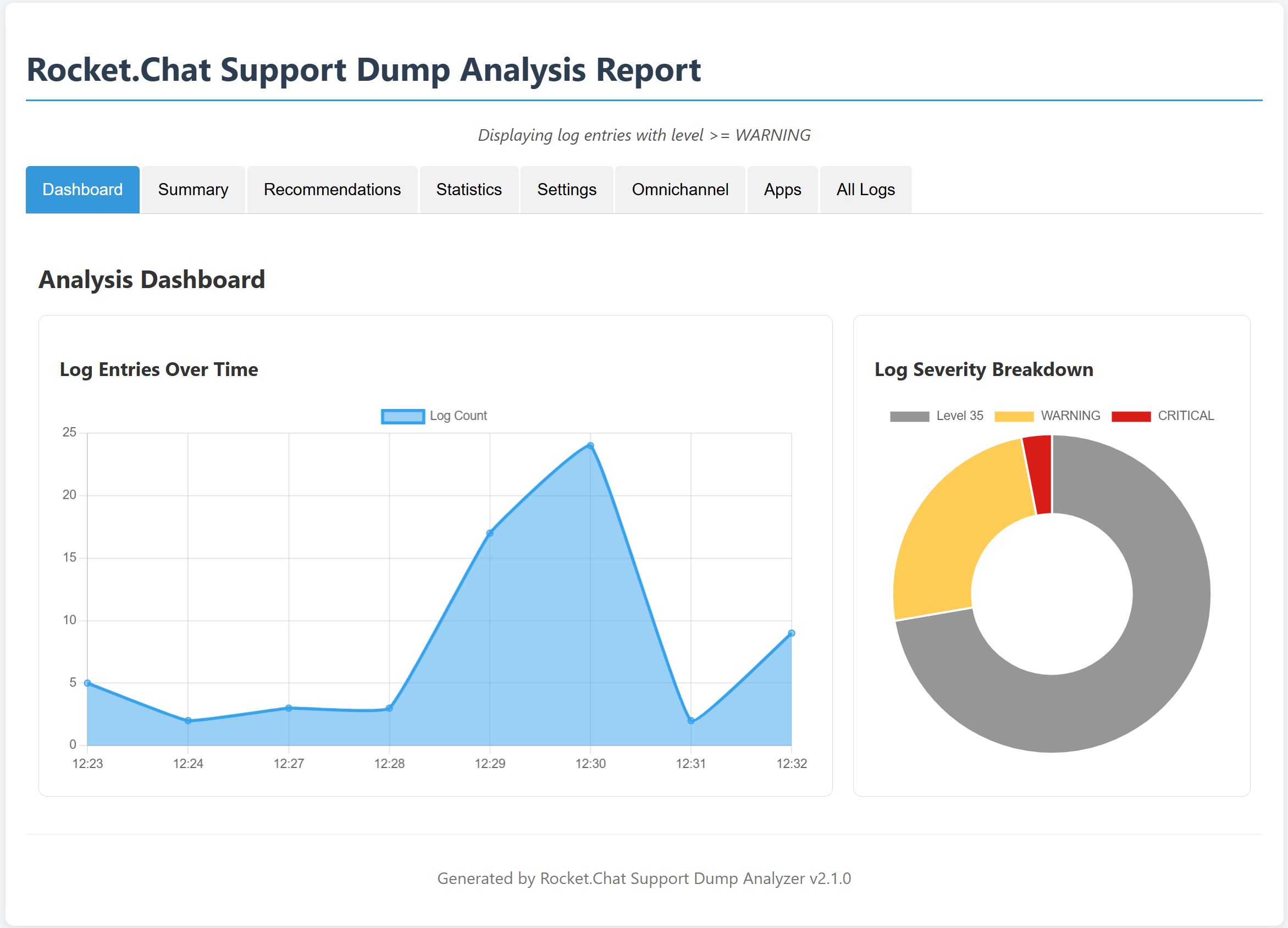This screenshot has width=1288, height=928.
Task: Go to the Statistics tab
Action: click(469, 190)
